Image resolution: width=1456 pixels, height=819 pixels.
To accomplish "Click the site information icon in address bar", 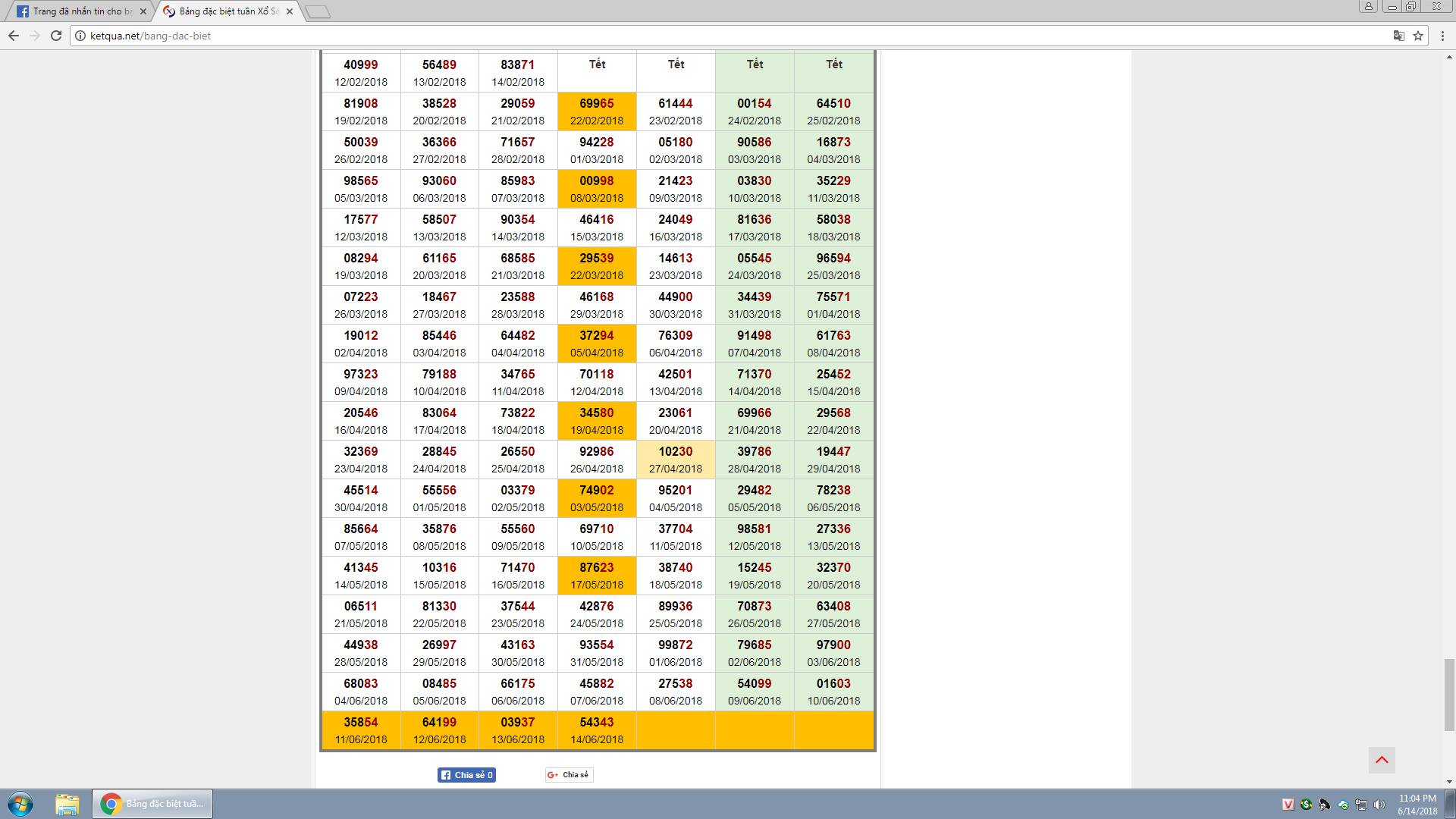I will 80,36.
